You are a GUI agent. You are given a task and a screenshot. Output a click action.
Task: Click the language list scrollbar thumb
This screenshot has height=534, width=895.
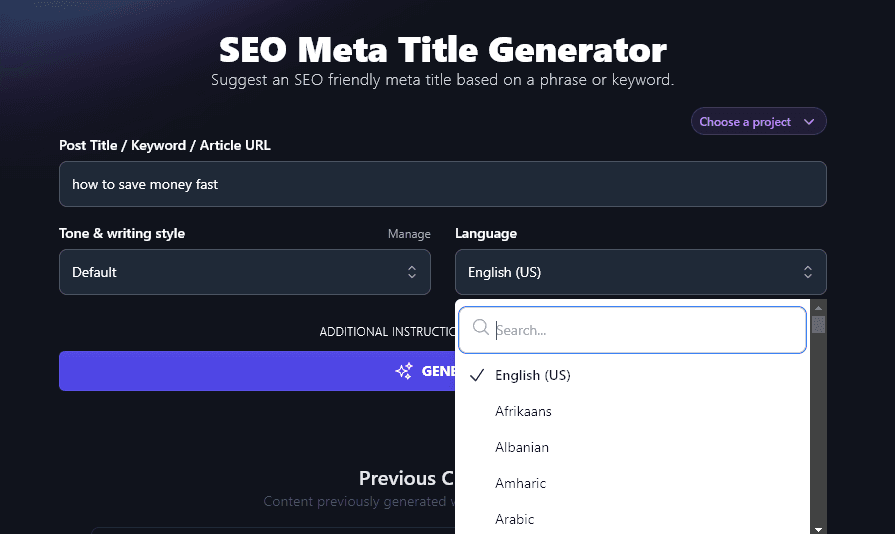[x=818, y=324]
